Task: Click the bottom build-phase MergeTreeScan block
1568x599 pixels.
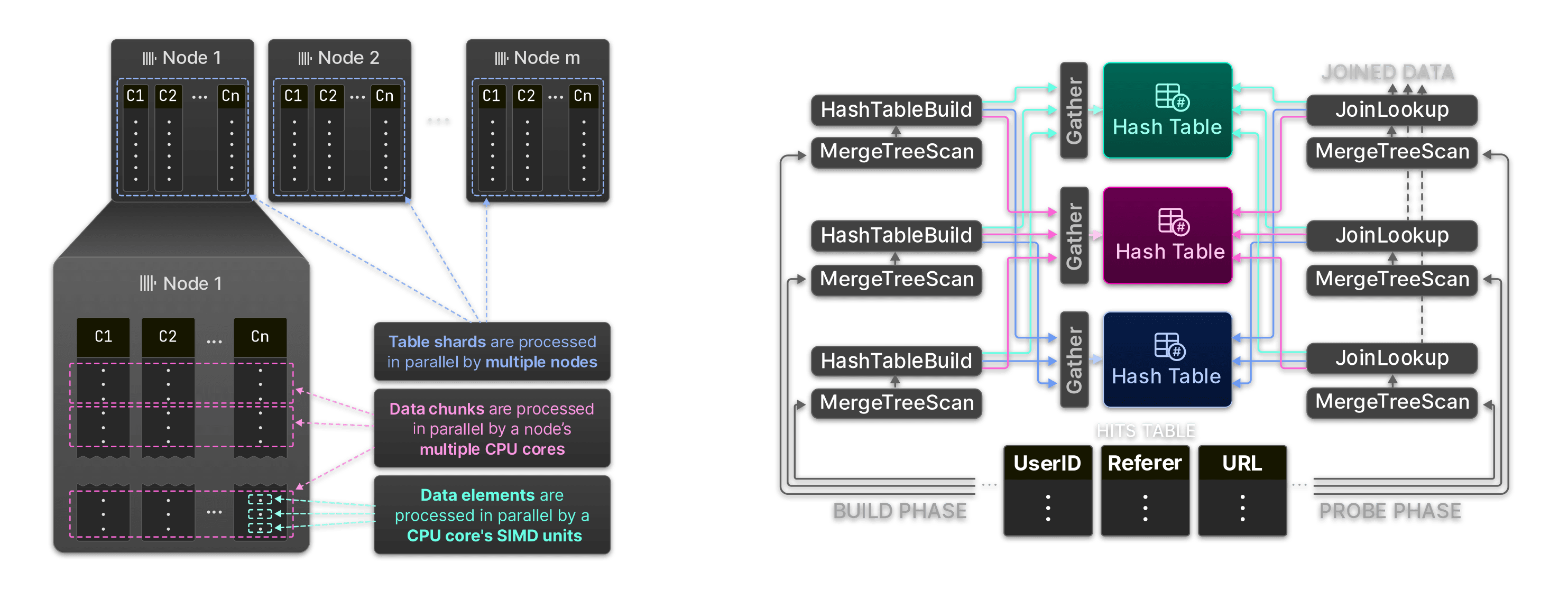Action: (x=896, y=403)
